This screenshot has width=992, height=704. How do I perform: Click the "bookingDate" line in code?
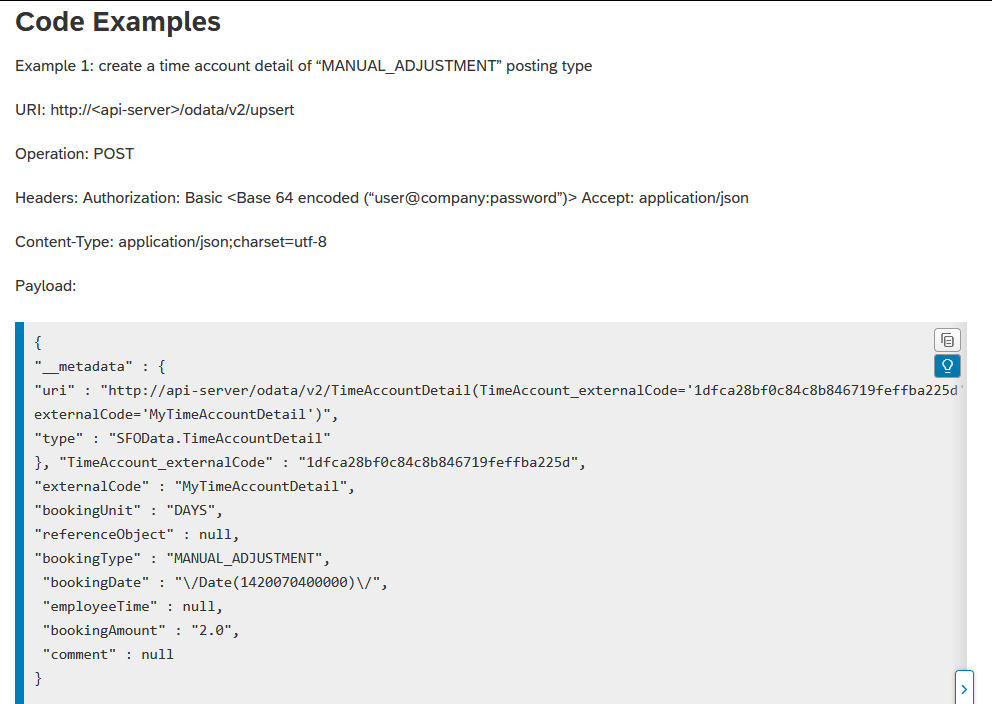214,582
